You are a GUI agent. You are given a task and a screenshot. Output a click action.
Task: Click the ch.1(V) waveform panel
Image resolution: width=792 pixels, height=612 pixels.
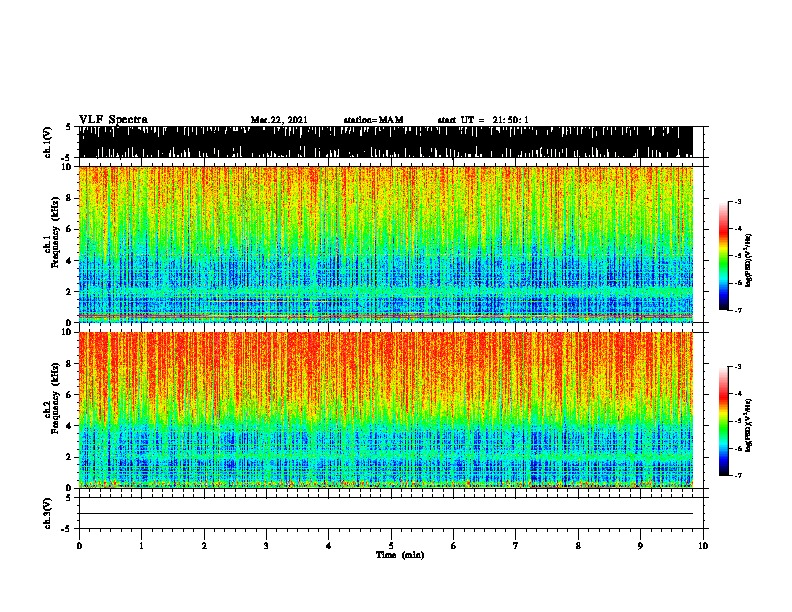385,142
